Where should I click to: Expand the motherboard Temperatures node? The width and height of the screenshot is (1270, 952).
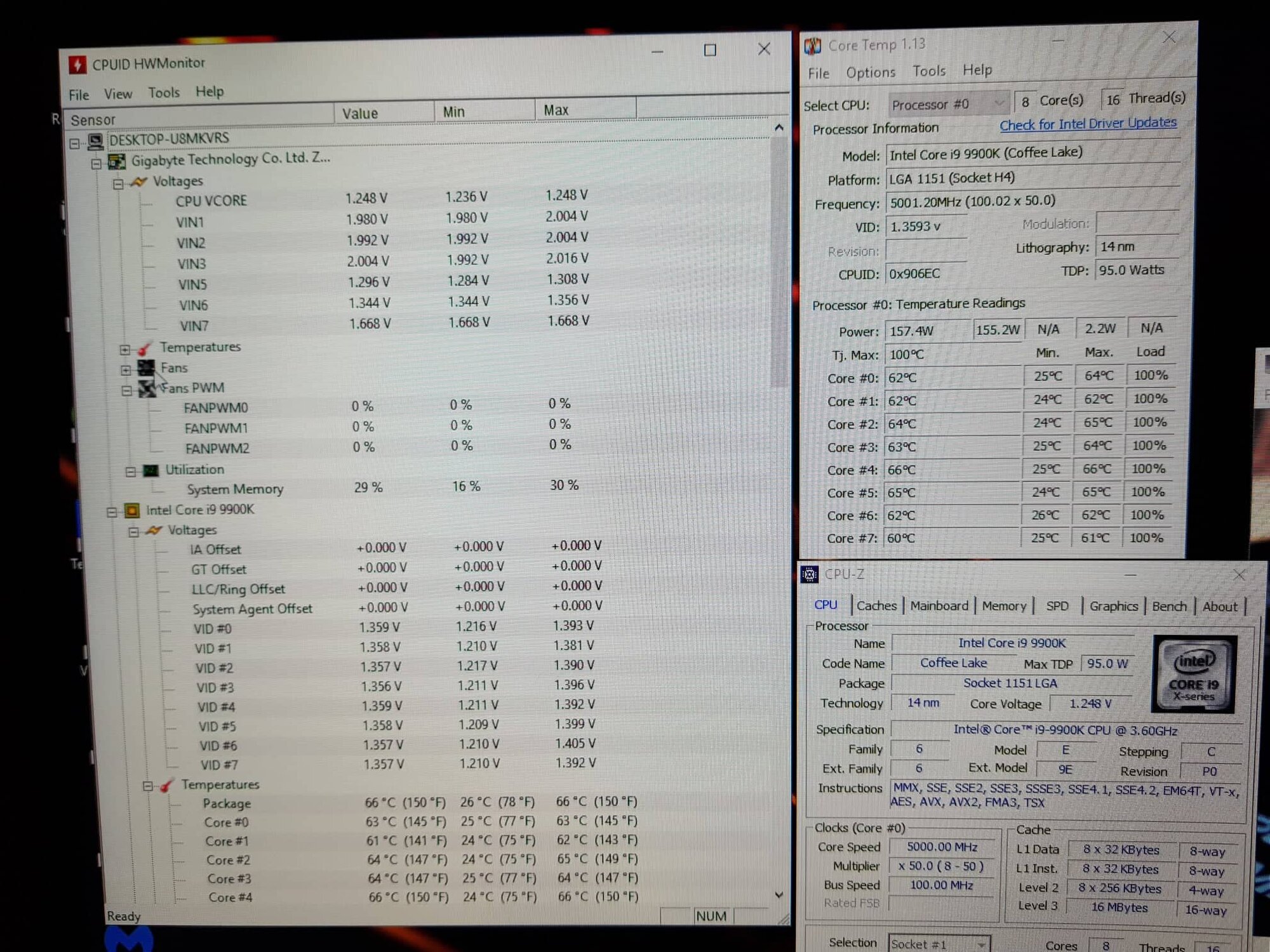coord(125,350)
